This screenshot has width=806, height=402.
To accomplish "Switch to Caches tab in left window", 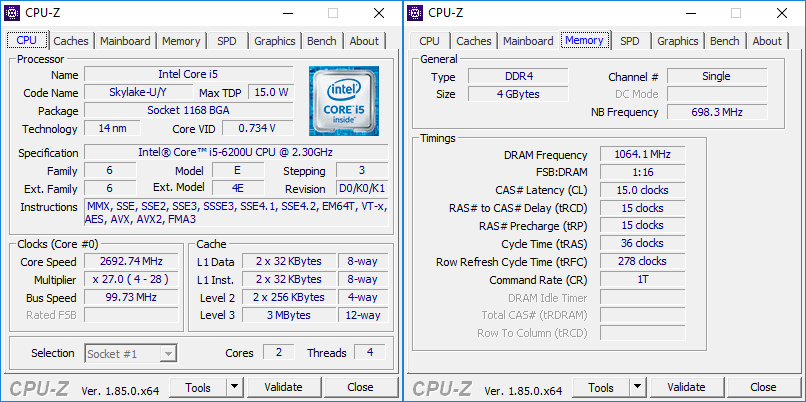I will click(71, 41).
